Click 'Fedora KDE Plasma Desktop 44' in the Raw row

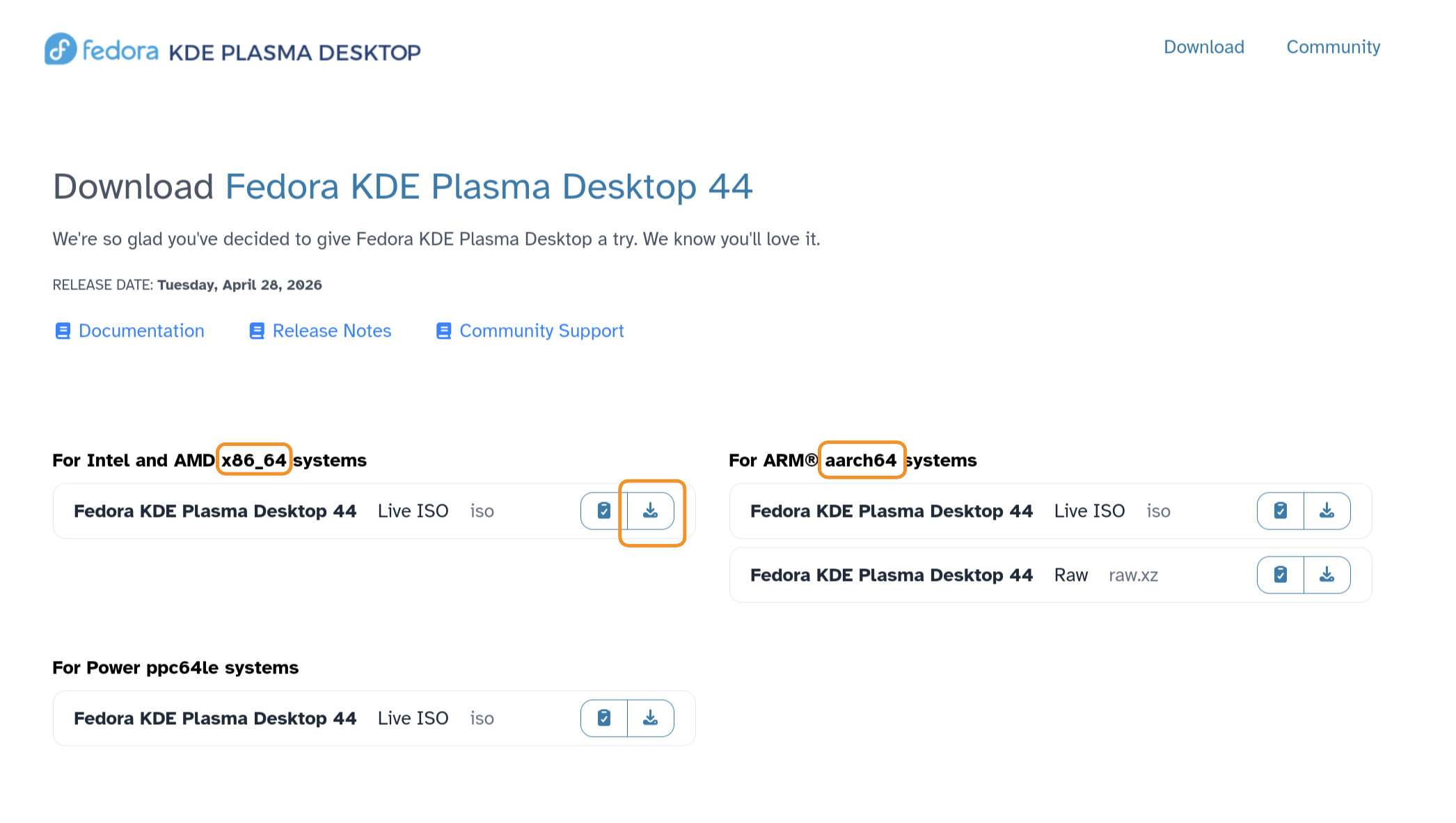tap(892, 575)
